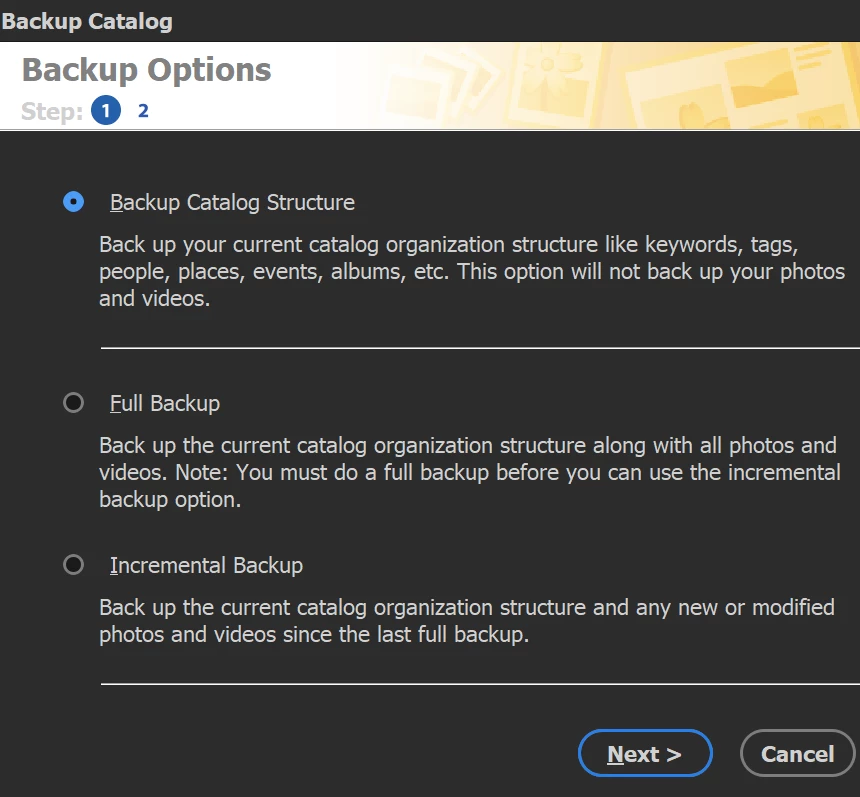This screenshot has height=797, width=860.
Task: Choose the Full Backup radio button
Action: [73, 403]
